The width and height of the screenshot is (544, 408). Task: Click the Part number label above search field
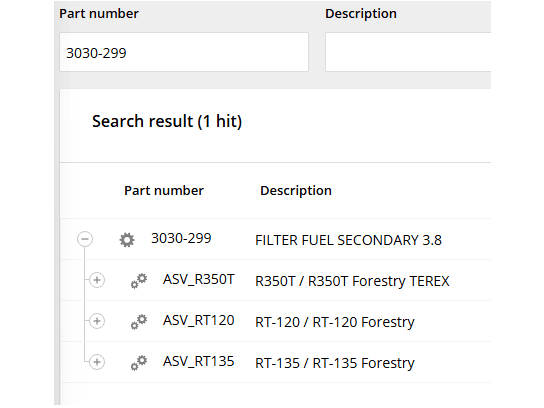pos(99,14)
